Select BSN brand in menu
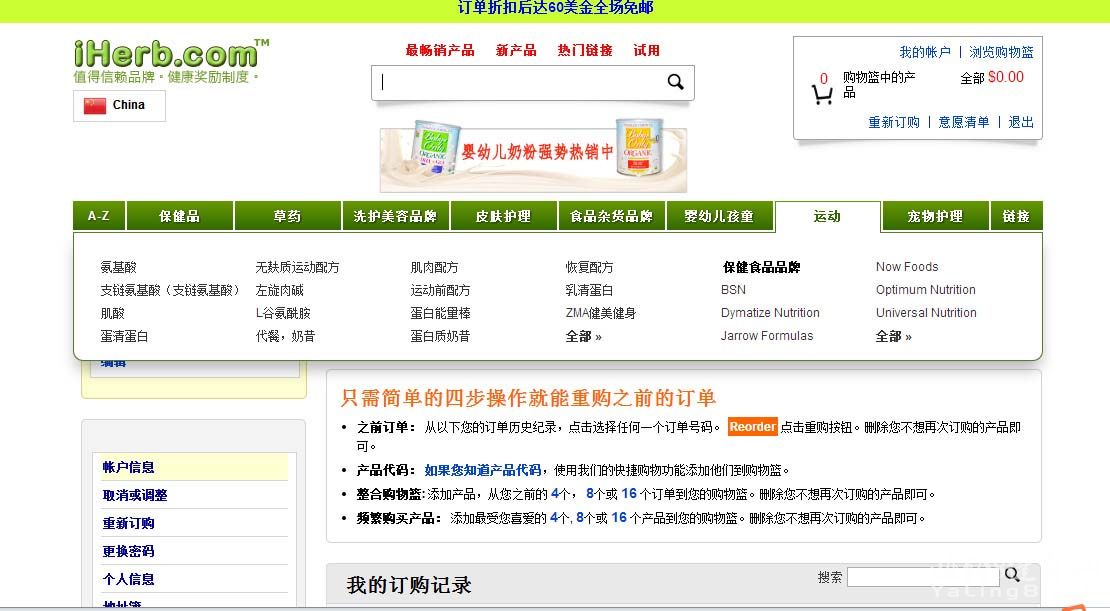Screen dimensions: 1110x611 [733, 290]
